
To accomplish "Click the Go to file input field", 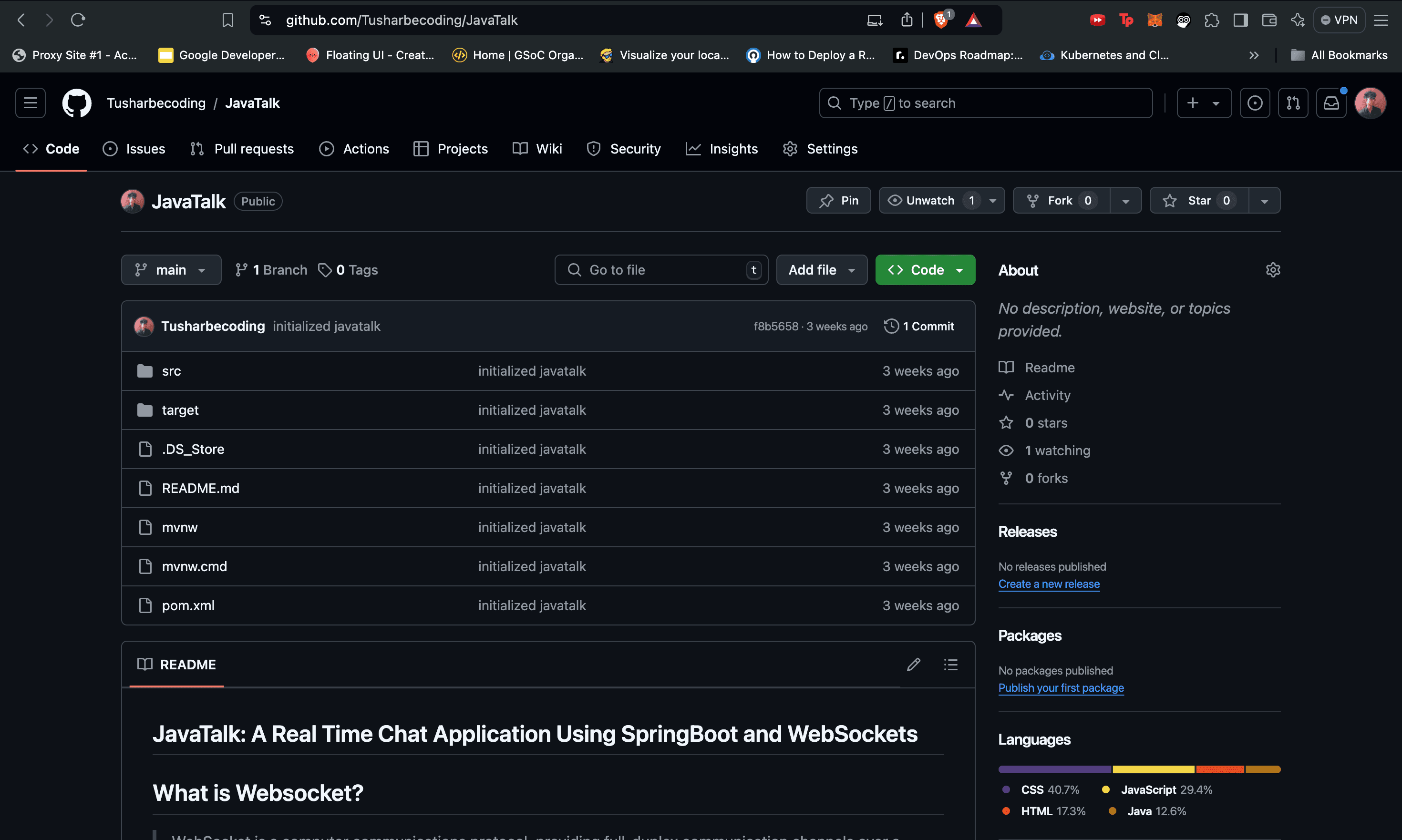I will (x=659, y=269).
